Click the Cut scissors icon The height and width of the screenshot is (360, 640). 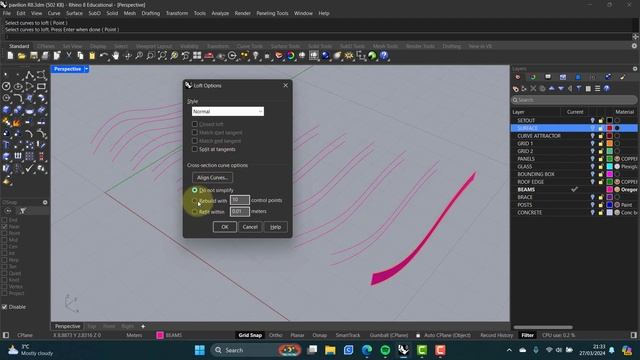[69, 56]
